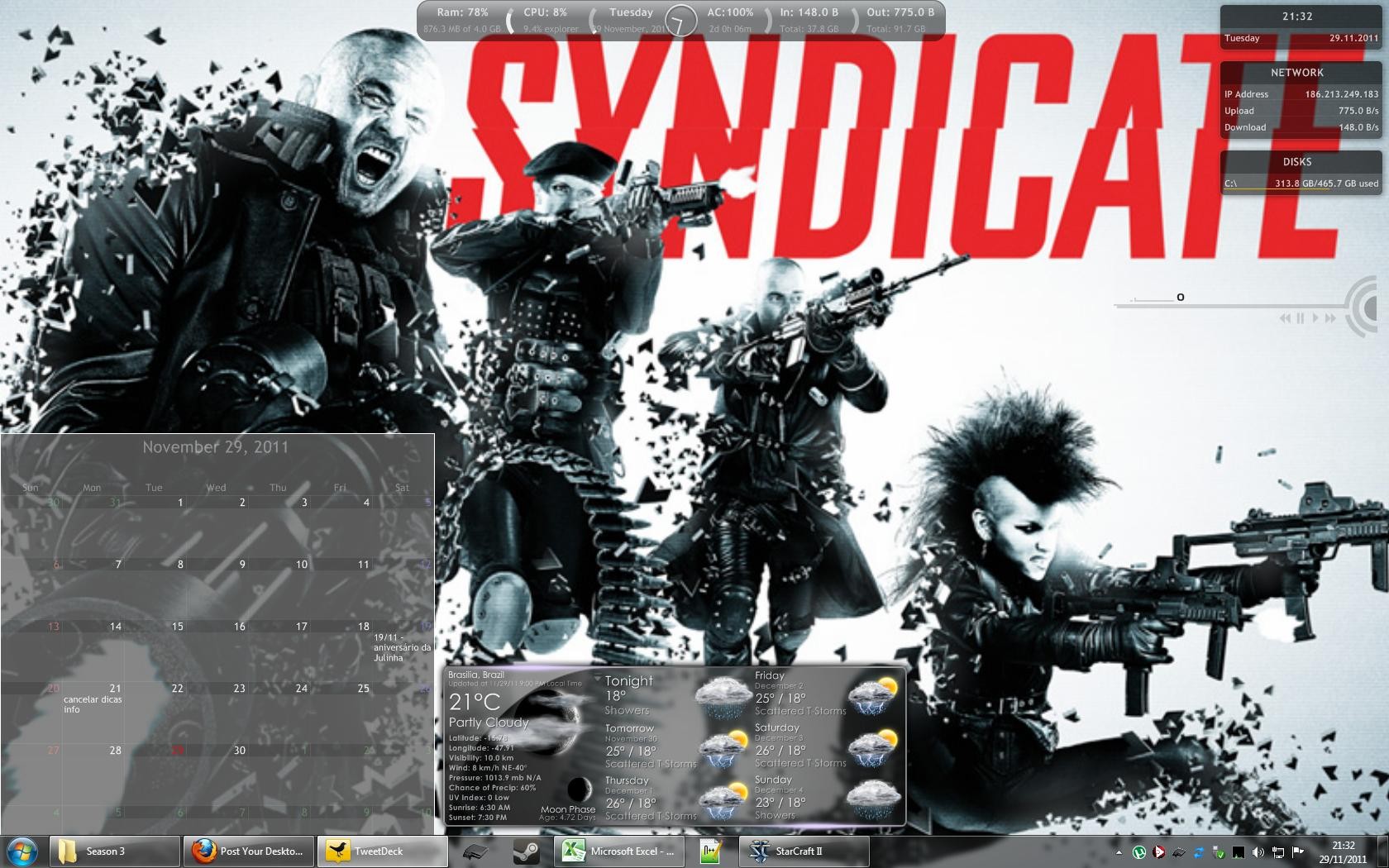
Task: Select November 30 on calendar
Action: point(217,775)
